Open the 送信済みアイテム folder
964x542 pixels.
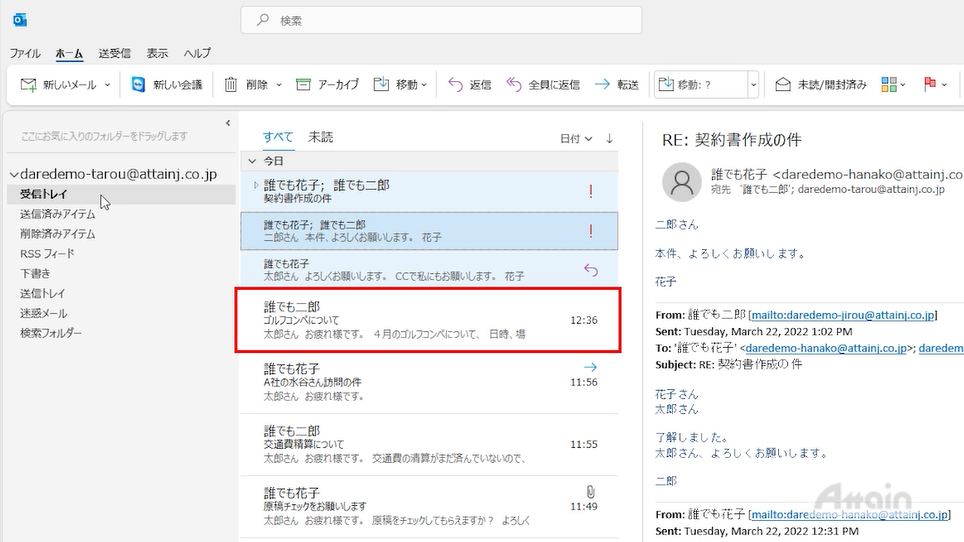coord(58,214)
